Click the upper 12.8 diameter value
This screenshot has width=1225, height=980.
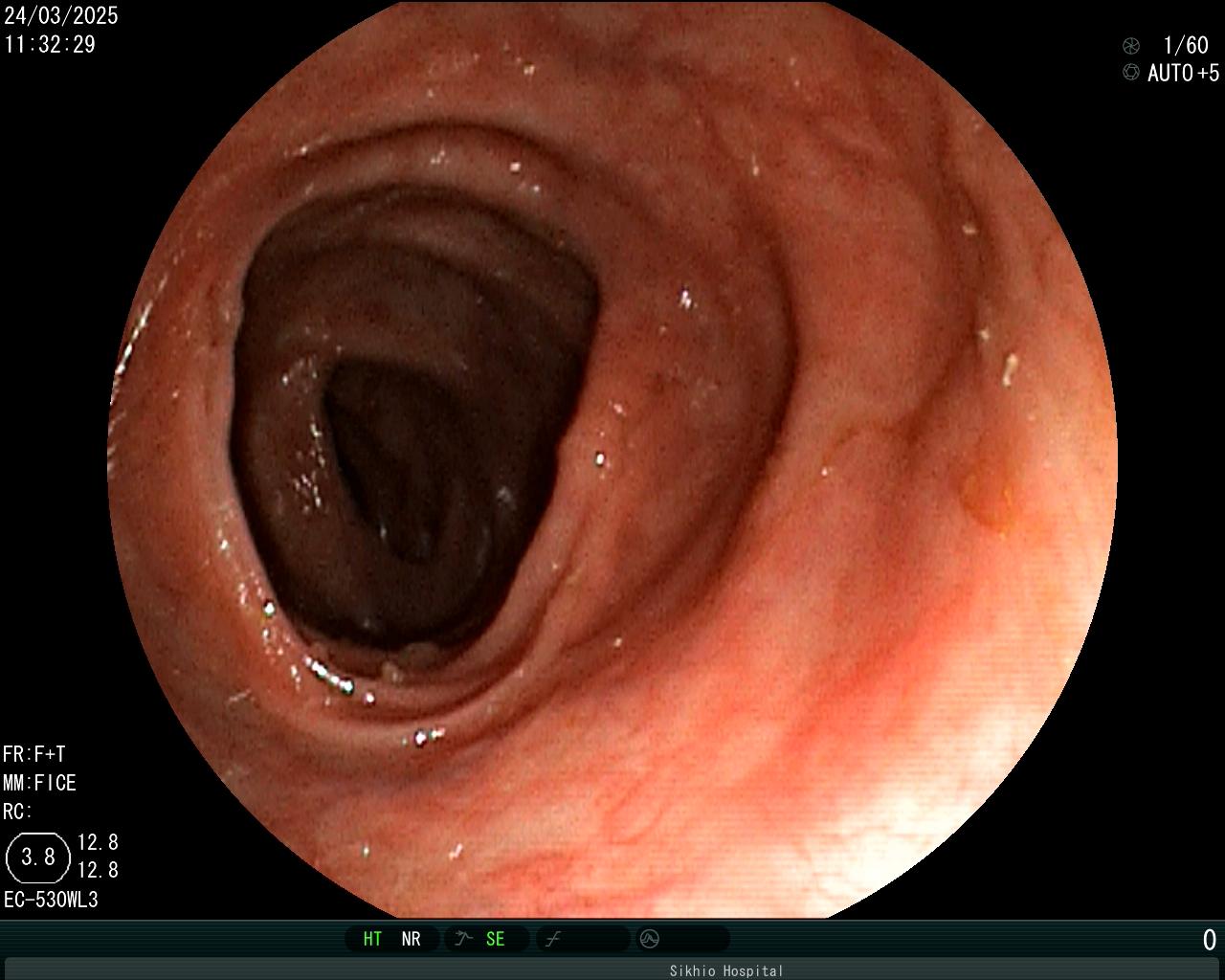[98, 842]
